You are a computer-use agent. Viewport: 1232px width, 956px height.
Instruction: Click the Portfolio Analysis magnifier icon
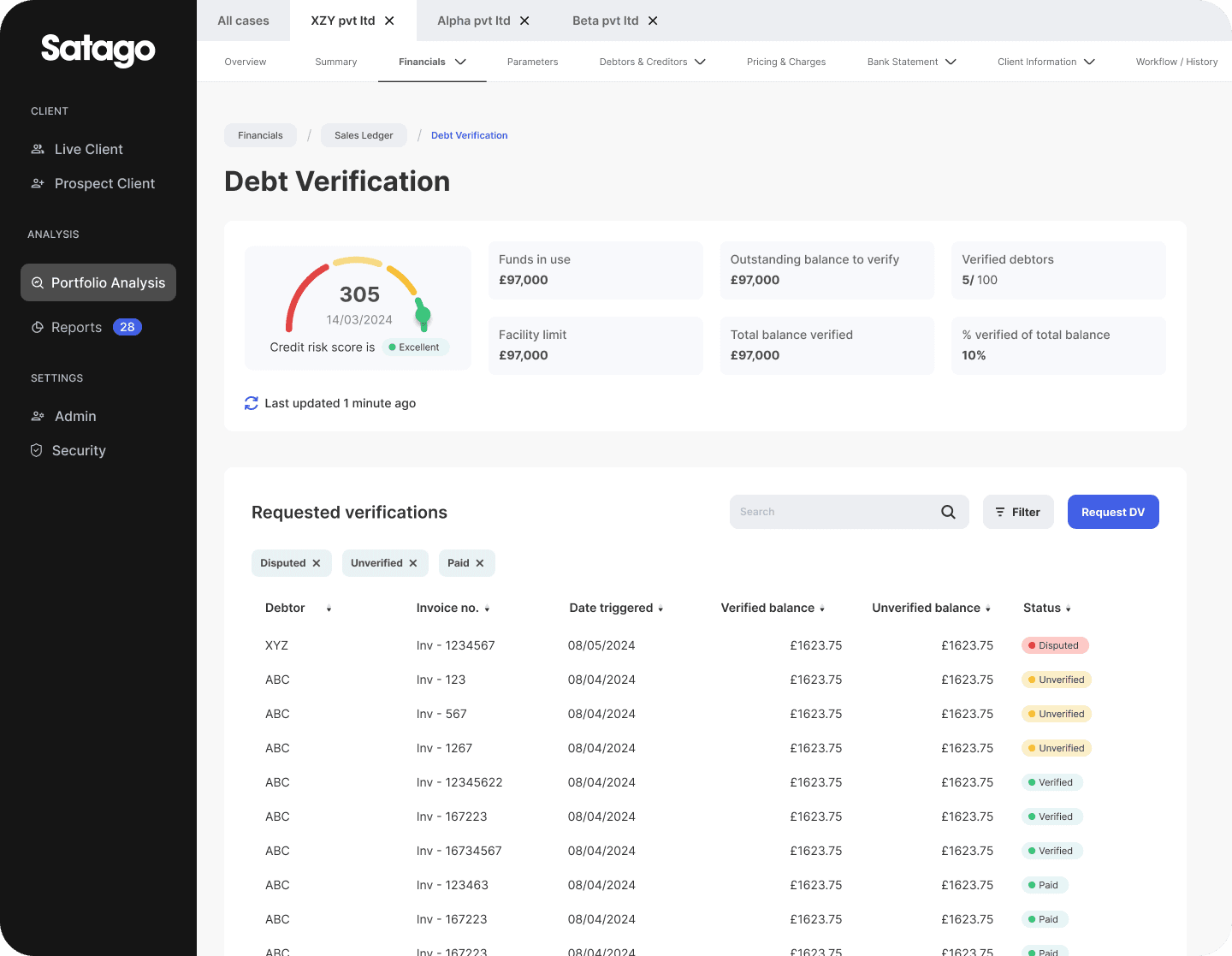pyautogui.click(x=38, y=282)
